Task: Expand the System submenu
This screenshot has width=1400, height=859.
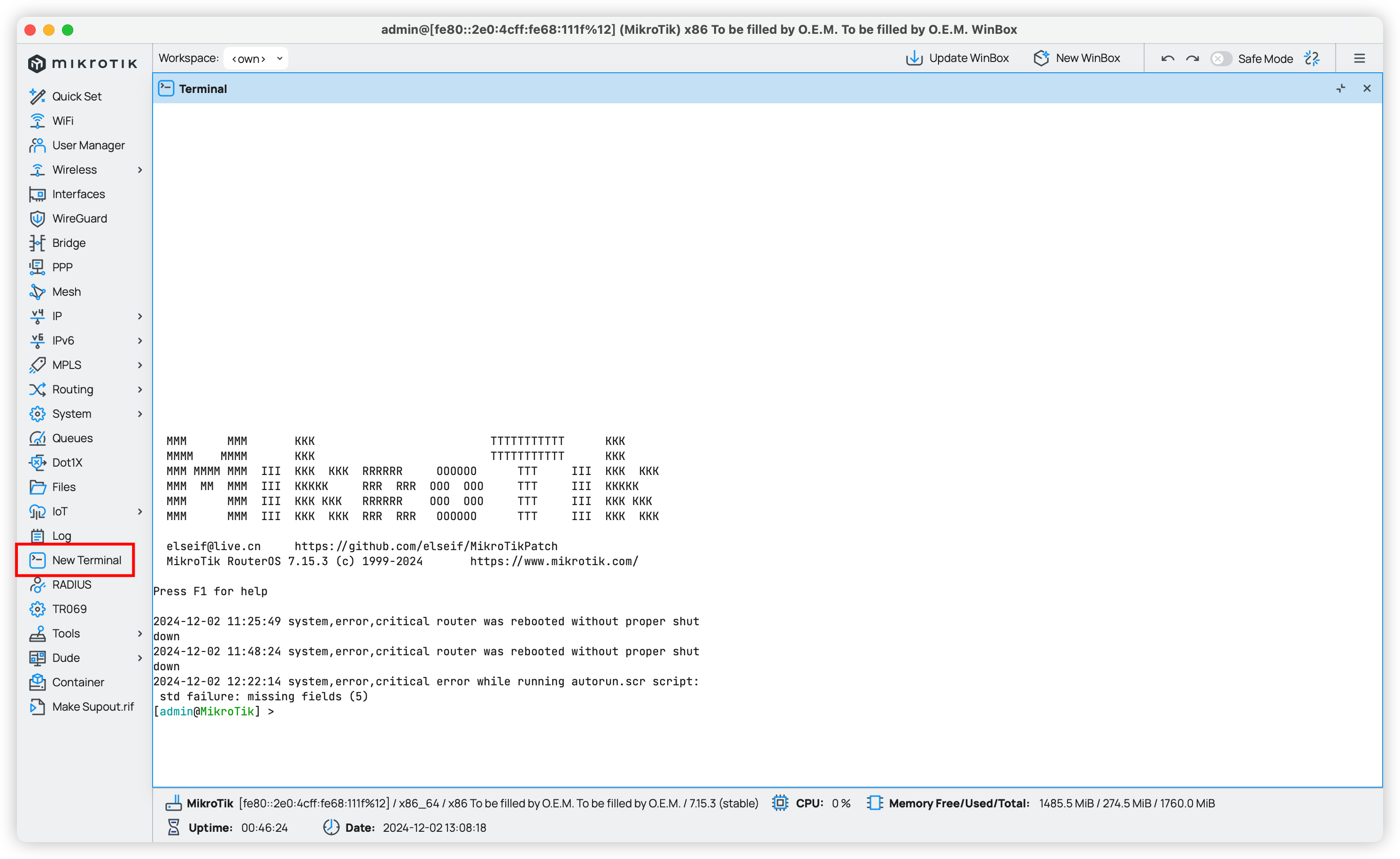Action: tap(140, 414)
